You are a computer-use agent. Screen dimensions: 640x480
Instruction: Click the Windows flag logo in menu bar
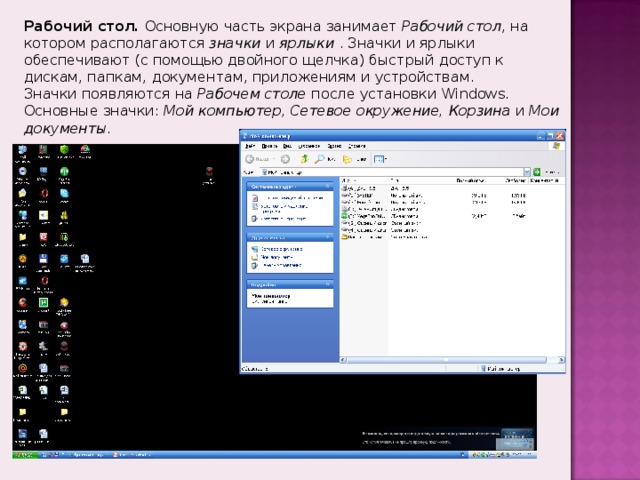556,146
